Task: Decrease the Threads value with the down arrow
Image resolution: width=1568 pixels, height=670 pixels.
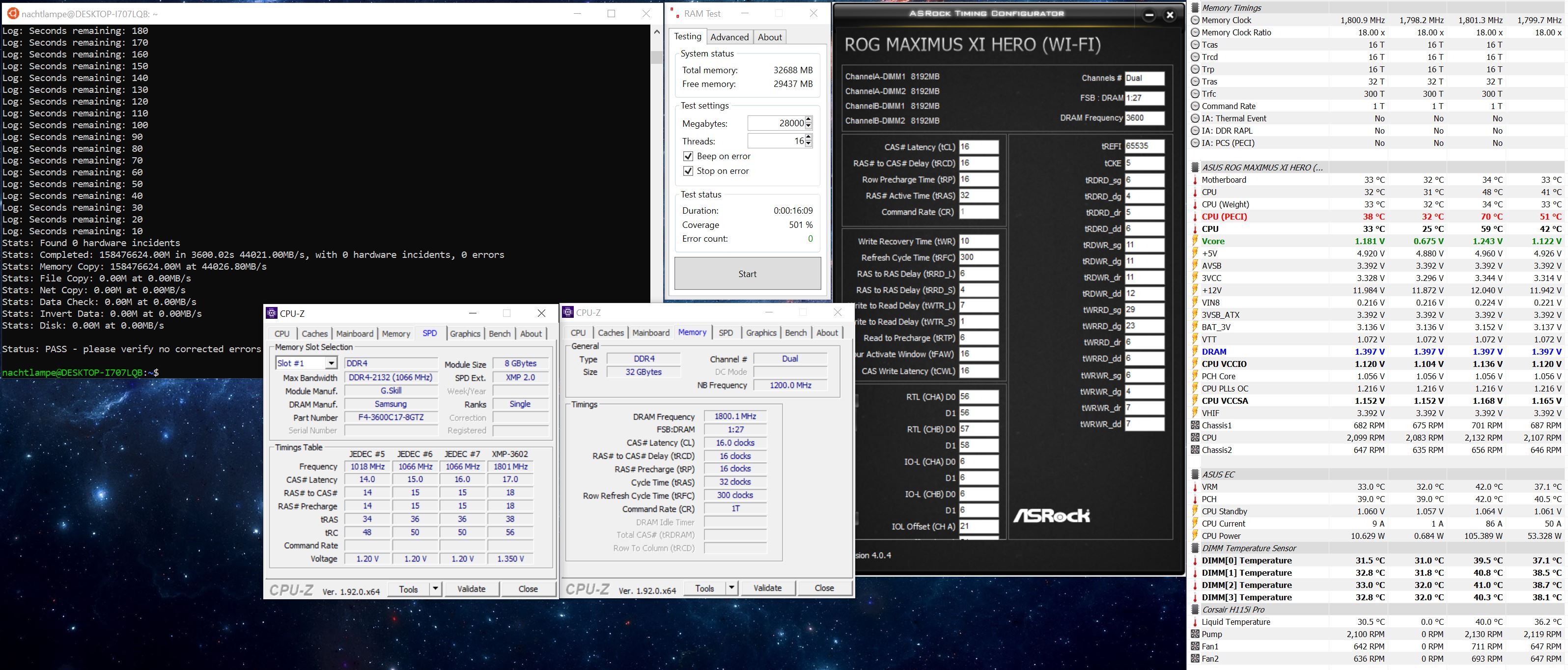Action: [809, 144]
